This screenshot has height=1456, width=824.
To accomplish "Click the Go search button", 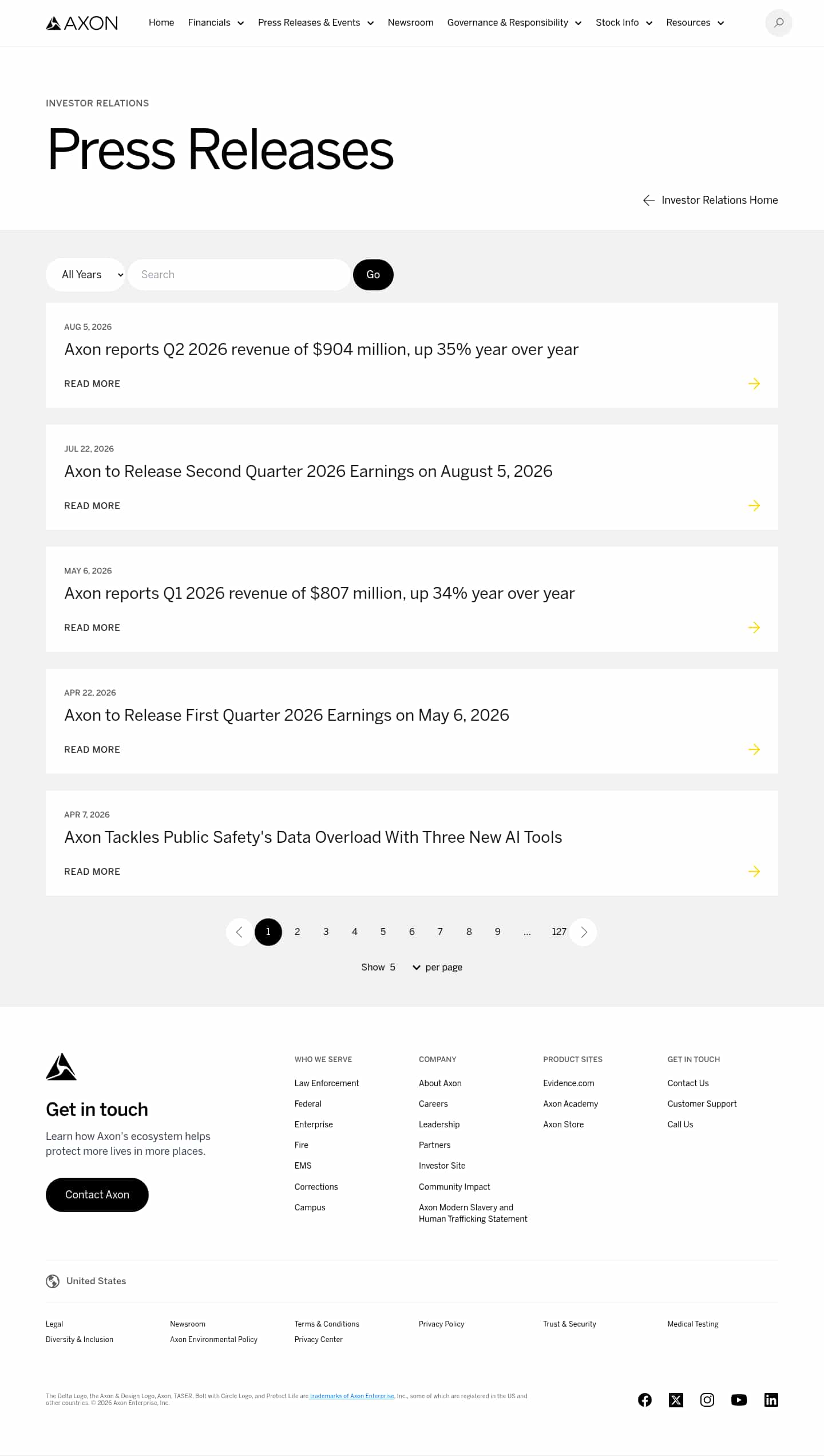I will tap(373, 275).
